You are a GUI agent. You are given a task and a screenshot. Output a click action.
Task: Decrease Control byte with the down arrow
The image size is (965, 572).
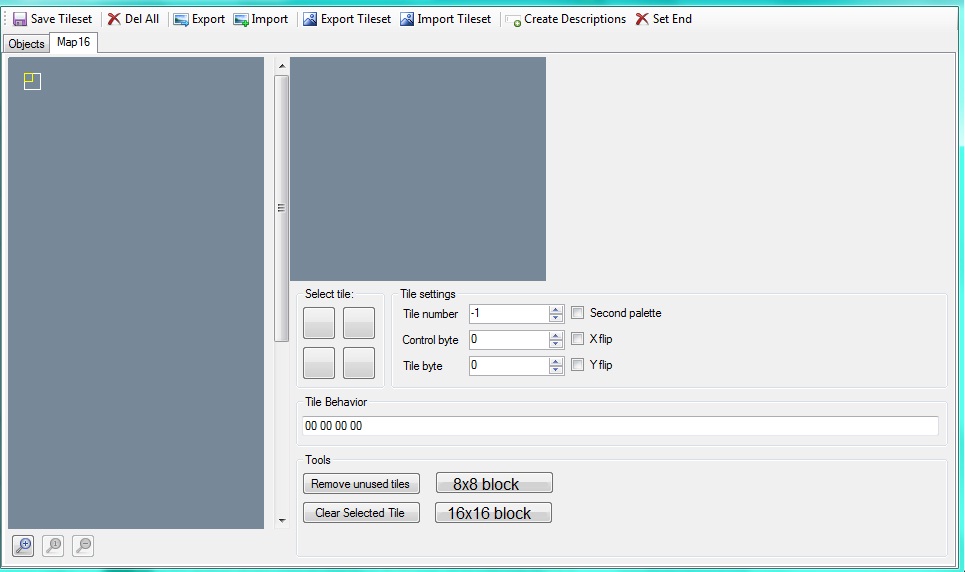(x=556, y=344)
